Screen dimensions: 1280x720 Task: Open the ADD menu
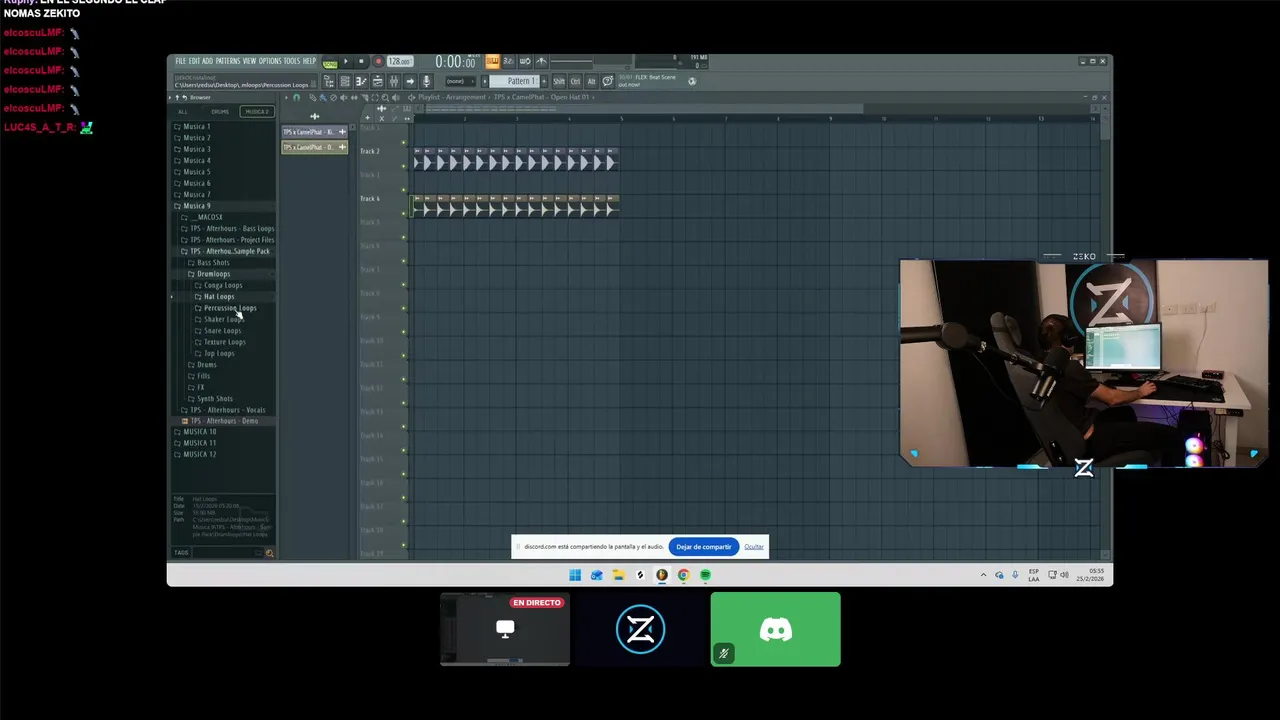207,61
